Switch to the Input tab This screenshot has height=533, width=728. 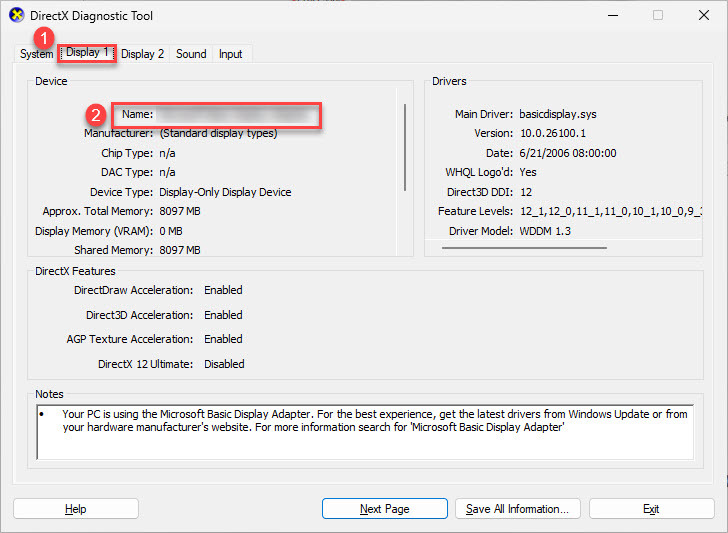point(231,54)
